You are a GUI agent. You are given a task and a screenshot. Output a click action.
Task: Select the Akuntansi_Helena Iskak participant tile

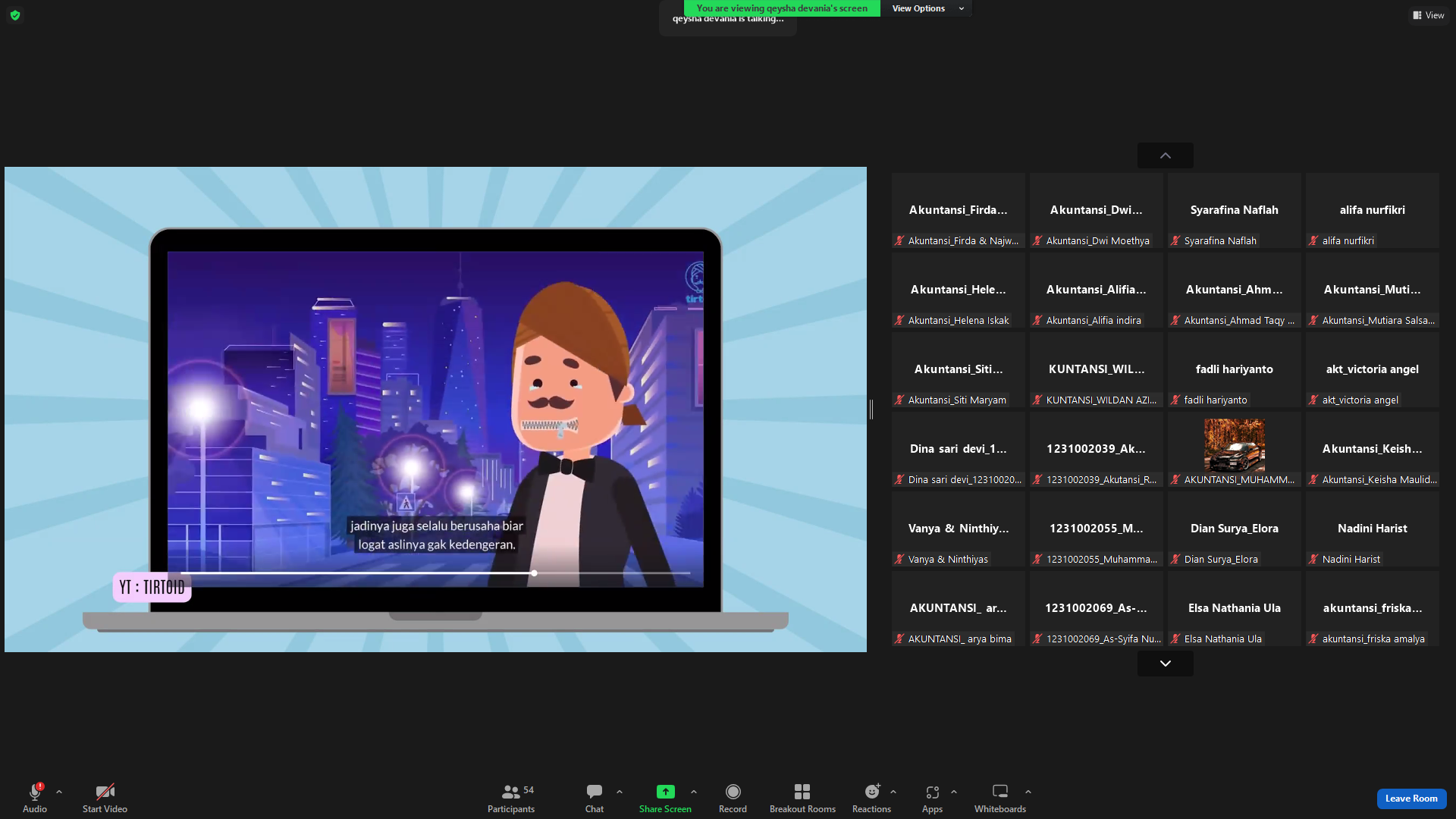point(959,290)
